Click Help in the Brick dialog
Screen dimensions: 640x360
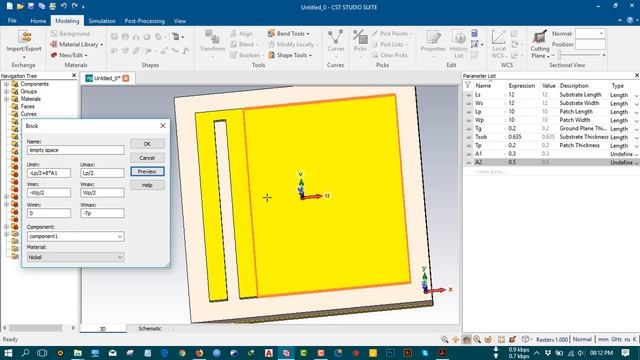point(147,185)
